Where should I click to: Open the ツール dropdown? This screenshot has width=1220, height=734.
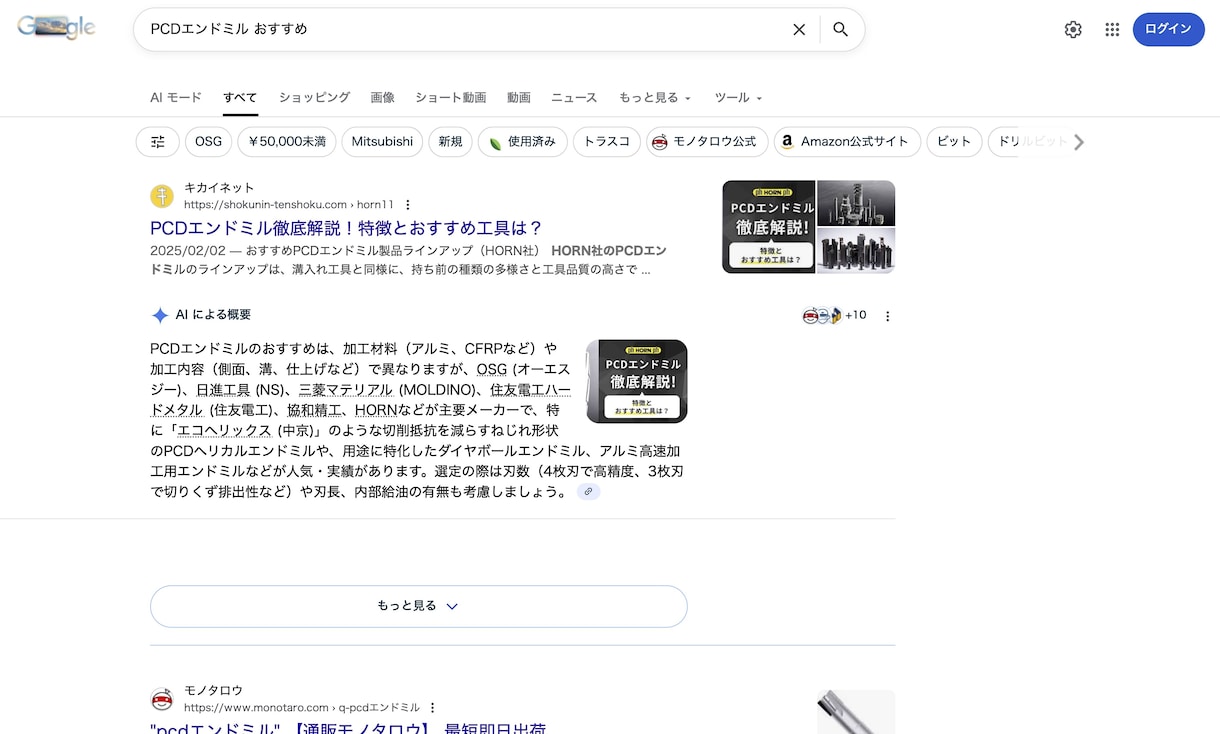click(738, 97)
